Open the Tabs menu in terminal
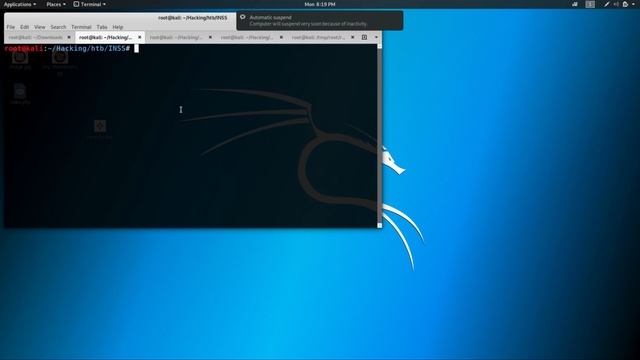This screenshot has width=640, height=360. pos(102,27)
